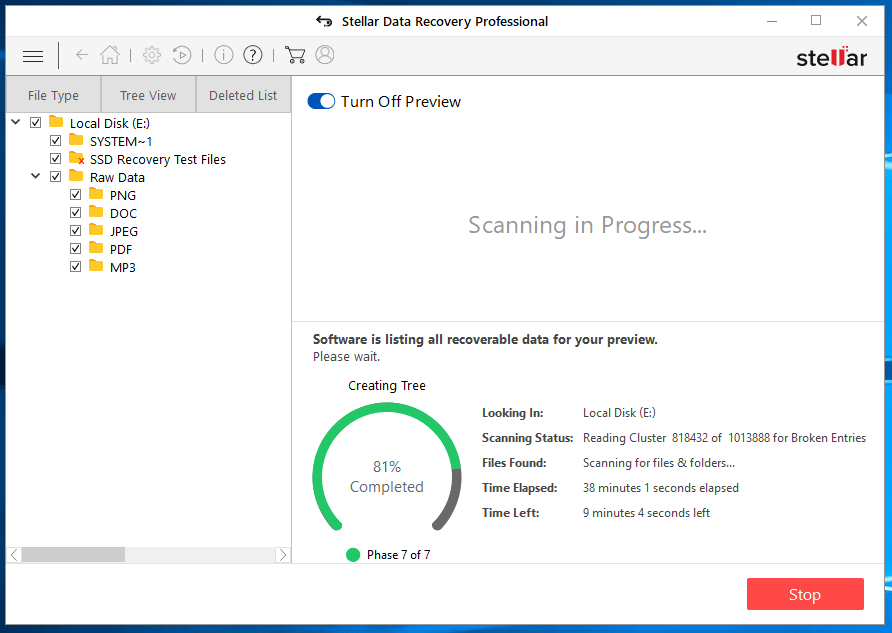Click the JPEG folder icon
The image size is (892, 633).
(96, 230)
